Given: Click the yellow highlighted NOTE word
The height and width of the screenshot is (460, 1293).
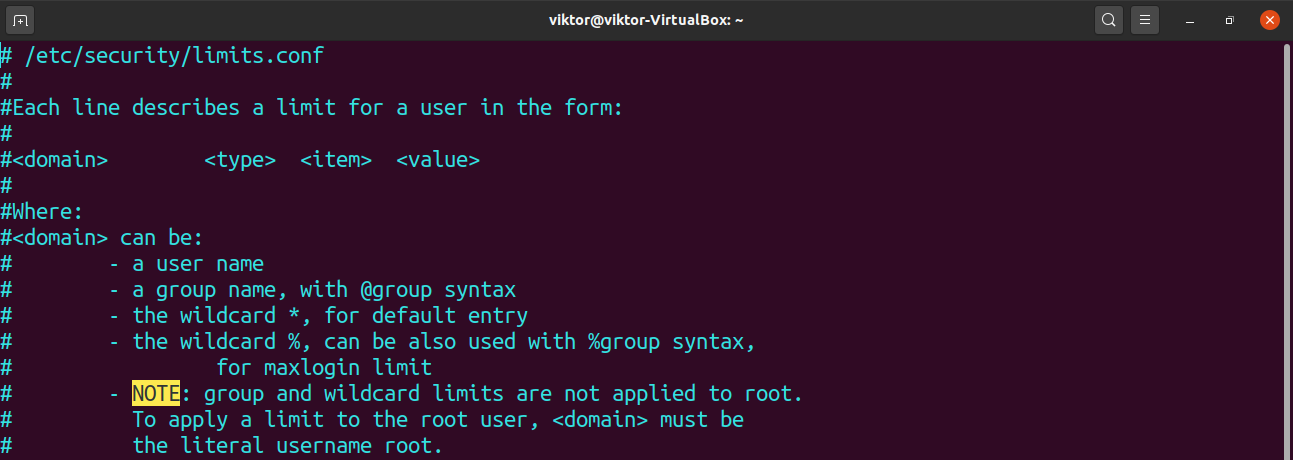Looking at the screenshot, I should pos(156,393).
